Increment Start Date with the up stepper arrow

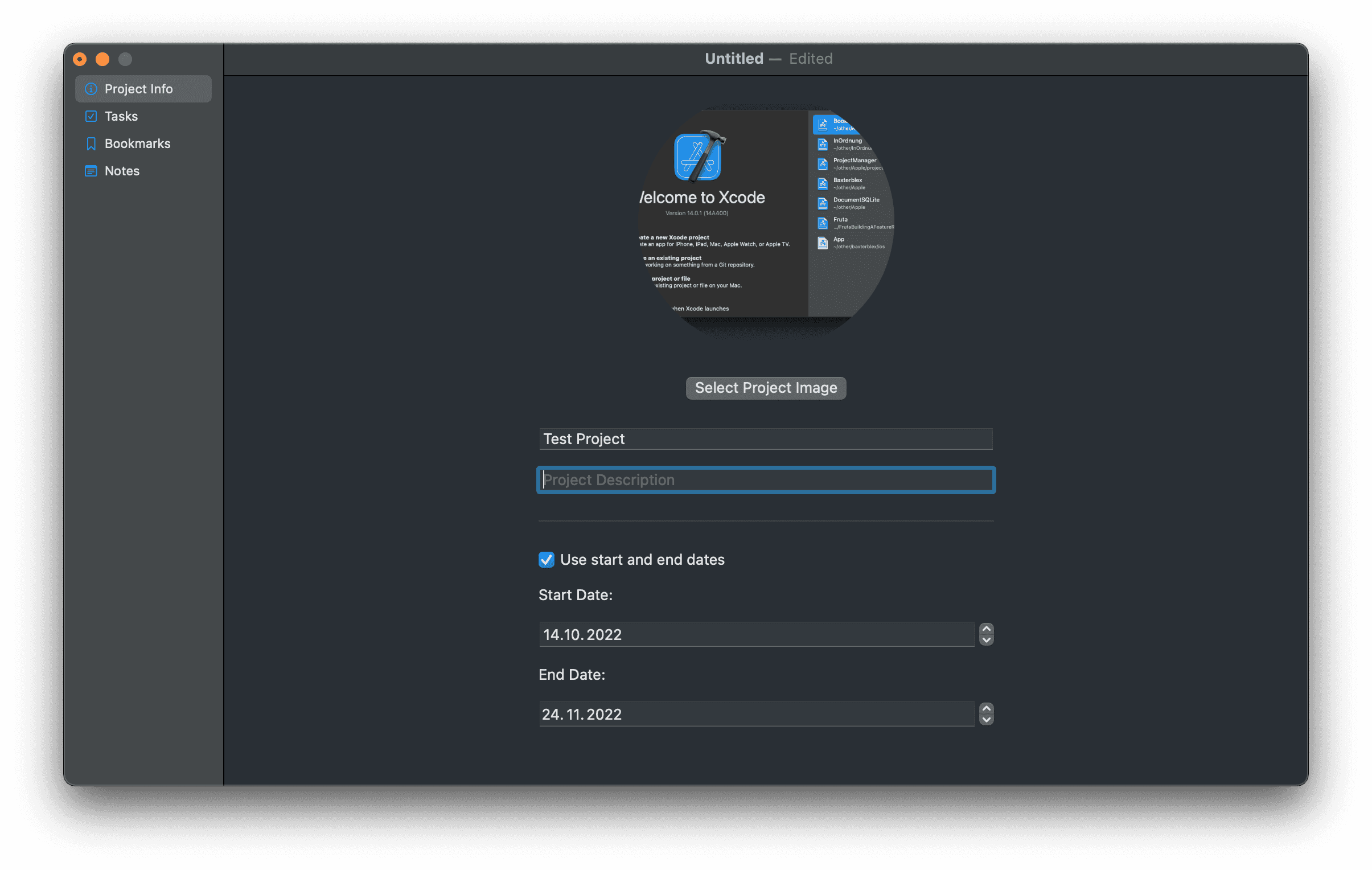point(986,629)
